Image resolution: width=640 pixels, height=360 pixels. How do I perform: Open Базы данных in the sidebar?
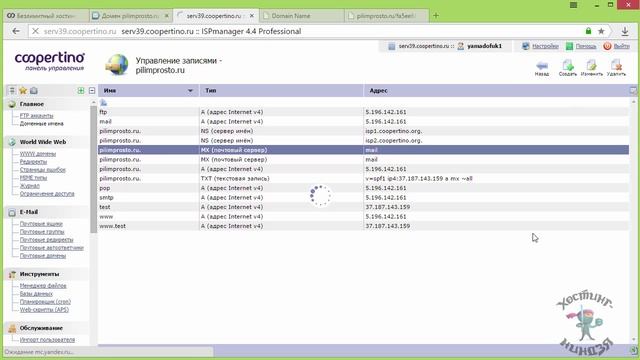coord(36,294)
